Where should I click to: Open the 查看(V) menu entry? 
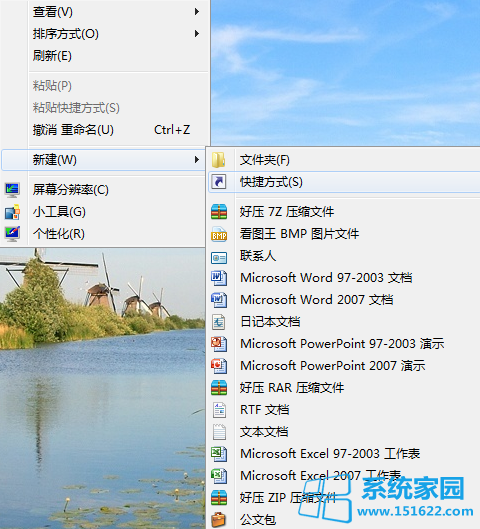click(x=105, y=12)
